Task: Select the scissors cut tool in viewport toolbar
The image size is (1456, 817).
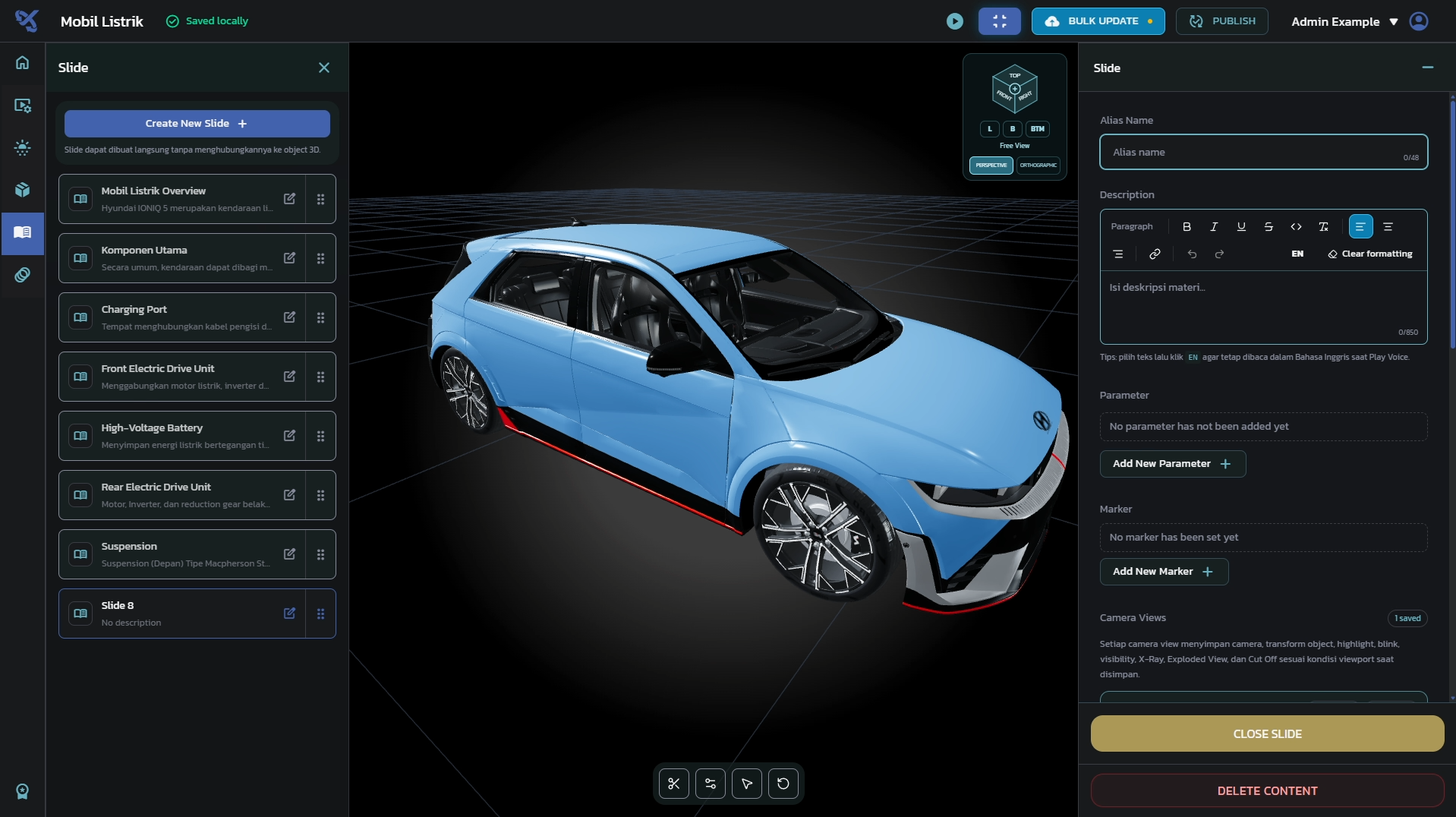Action: pyautogui.click(x=674, y=784)
